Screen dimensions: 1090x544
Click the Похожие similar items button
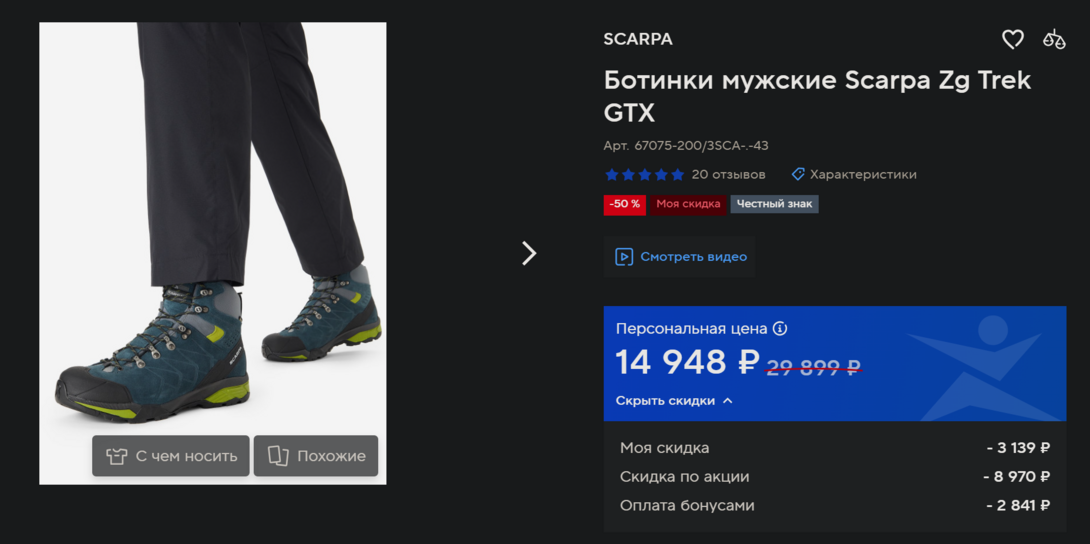(x=316, y=456)
